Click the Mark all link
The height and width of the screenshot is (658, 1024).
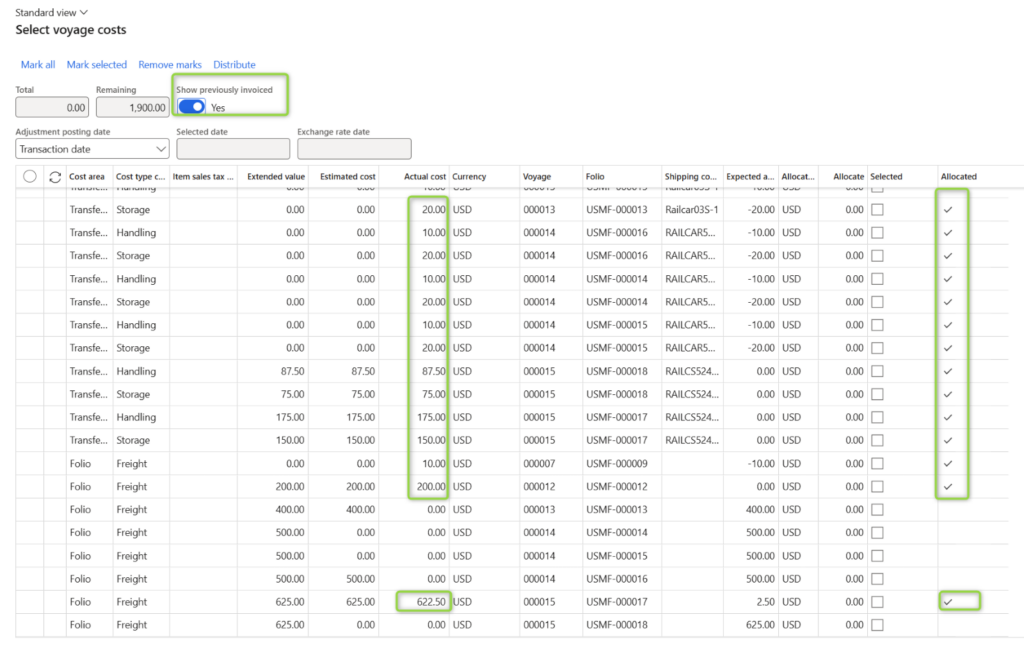[x=37, y=64]
